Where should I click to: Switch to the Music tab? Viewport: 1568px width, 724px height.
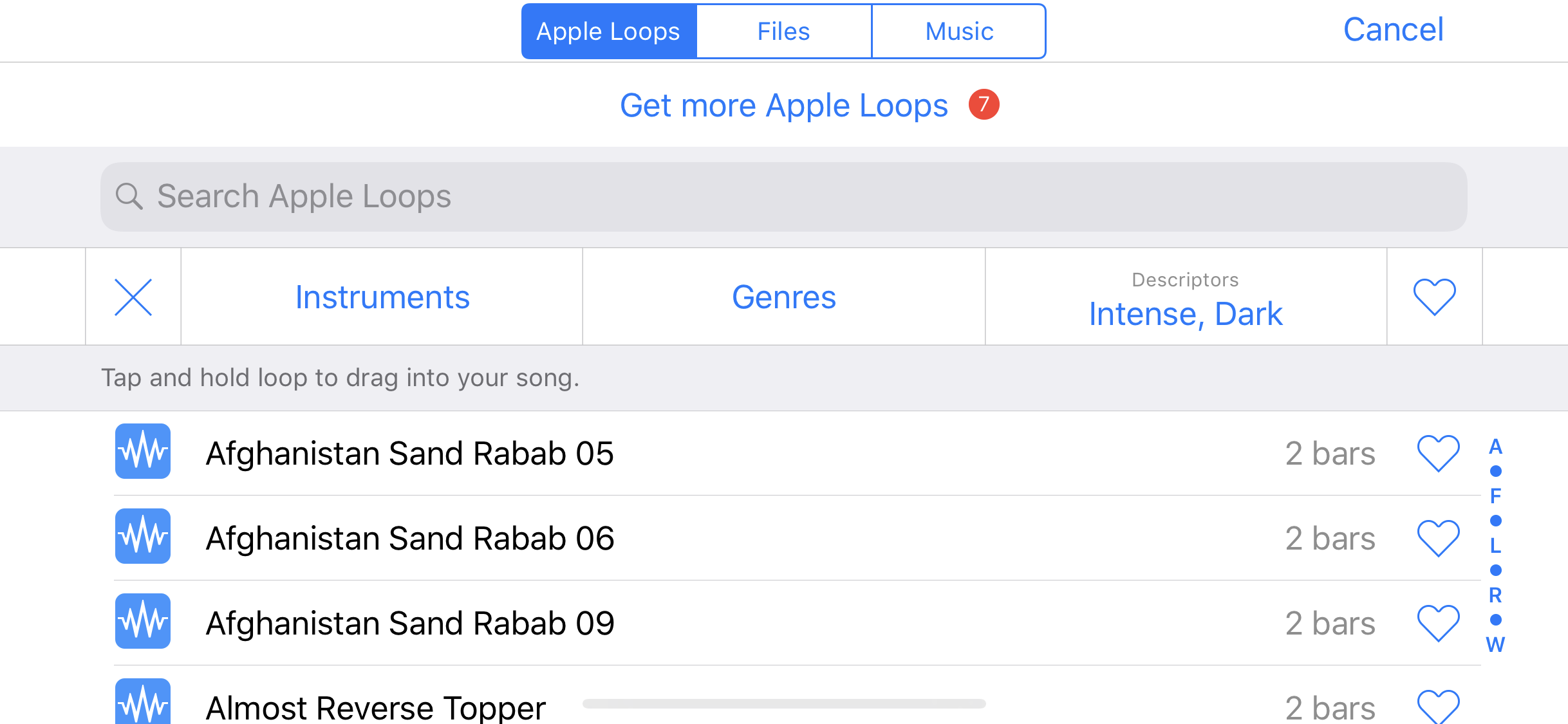(x=959, y=32)
